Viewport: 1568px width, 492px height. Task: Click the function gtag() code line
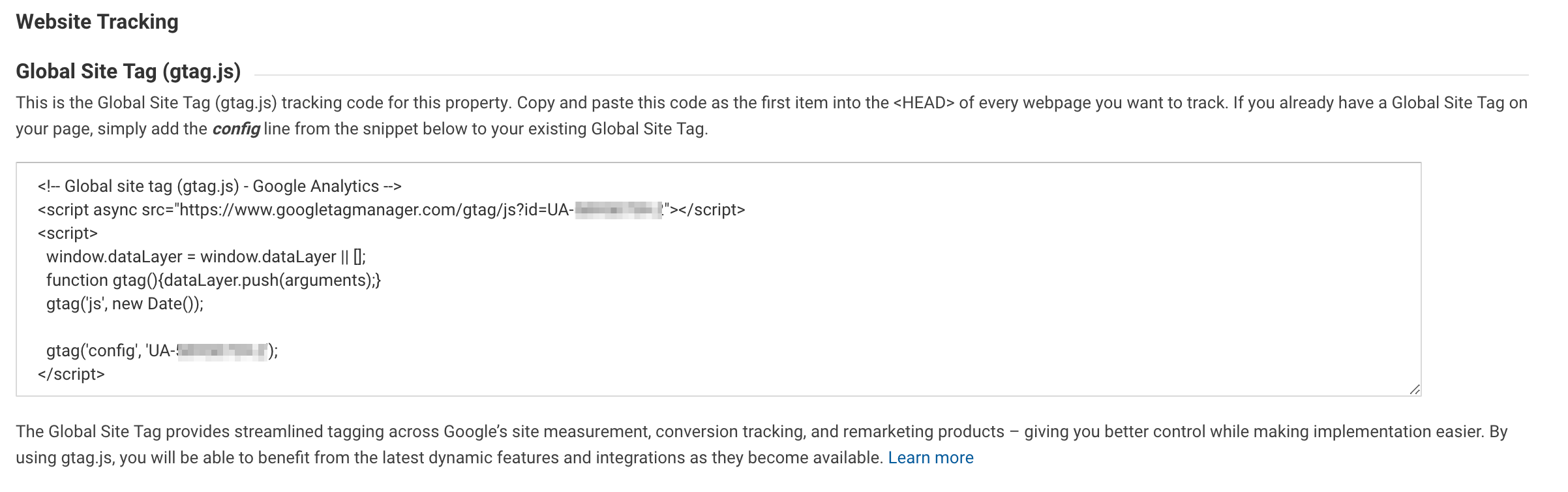(213, 280)
